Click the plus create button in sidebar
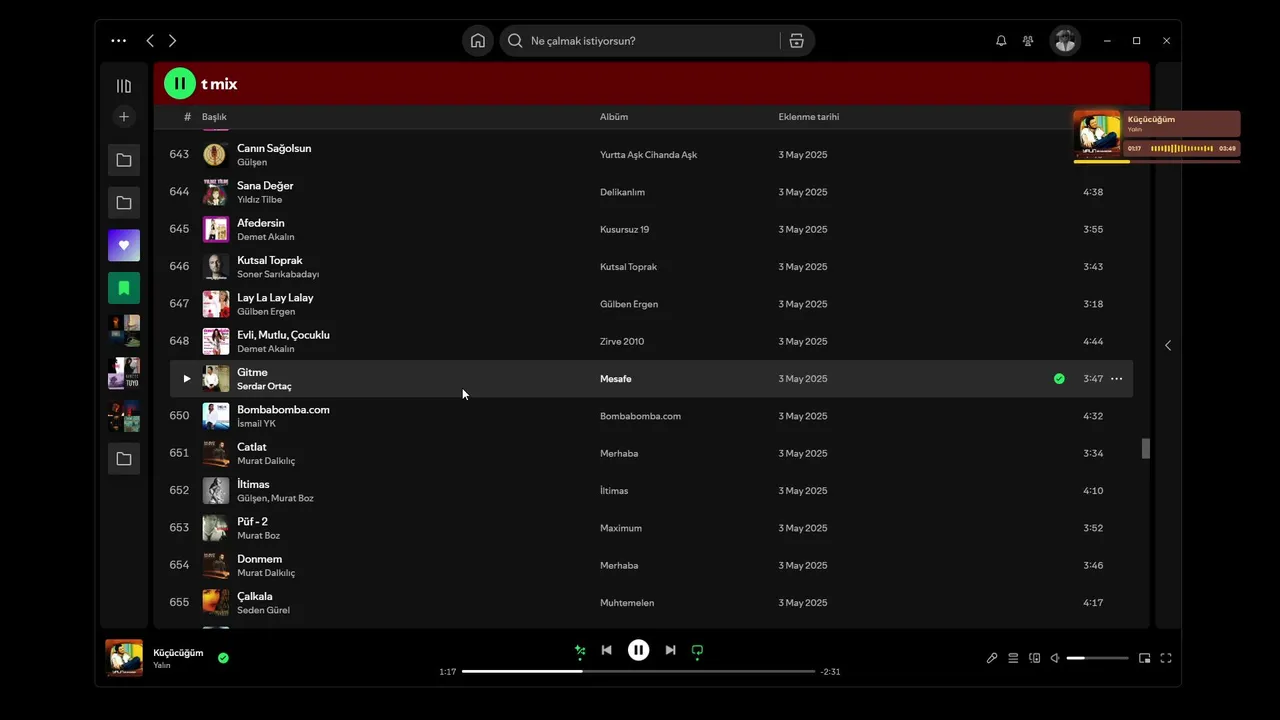Image resolution: width=1280 pixels, height=720 pixels. pyautogui.click(x=124, y=117)
